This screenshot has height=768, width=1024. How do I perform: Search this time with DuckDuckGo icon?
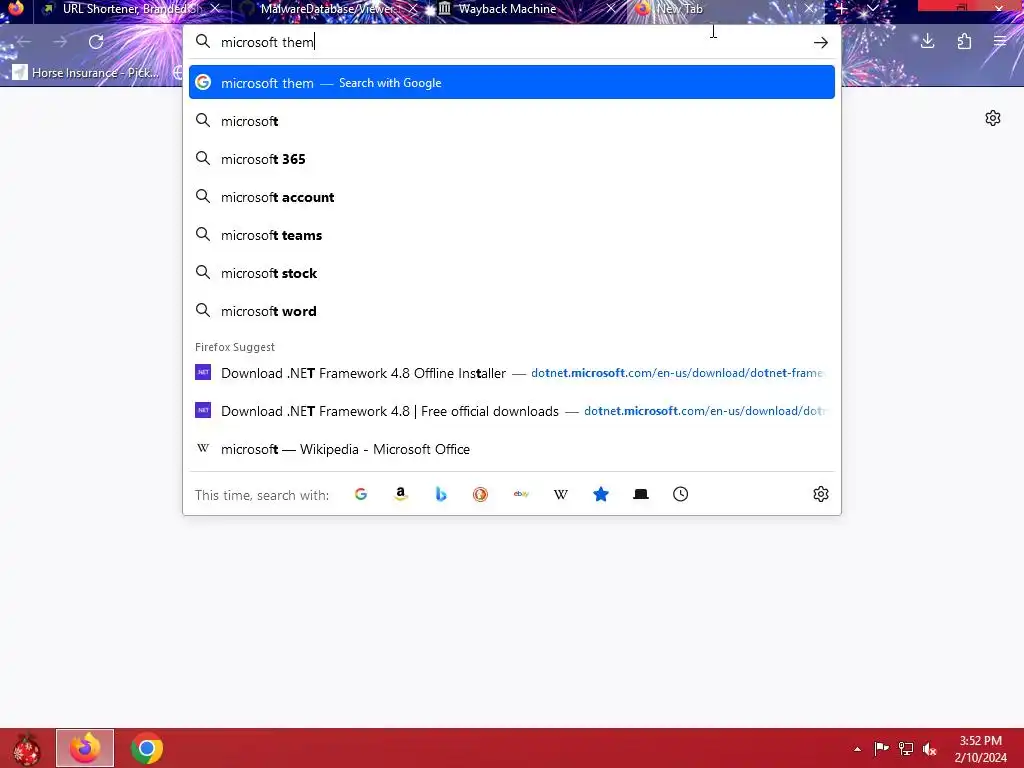point(481,494)
